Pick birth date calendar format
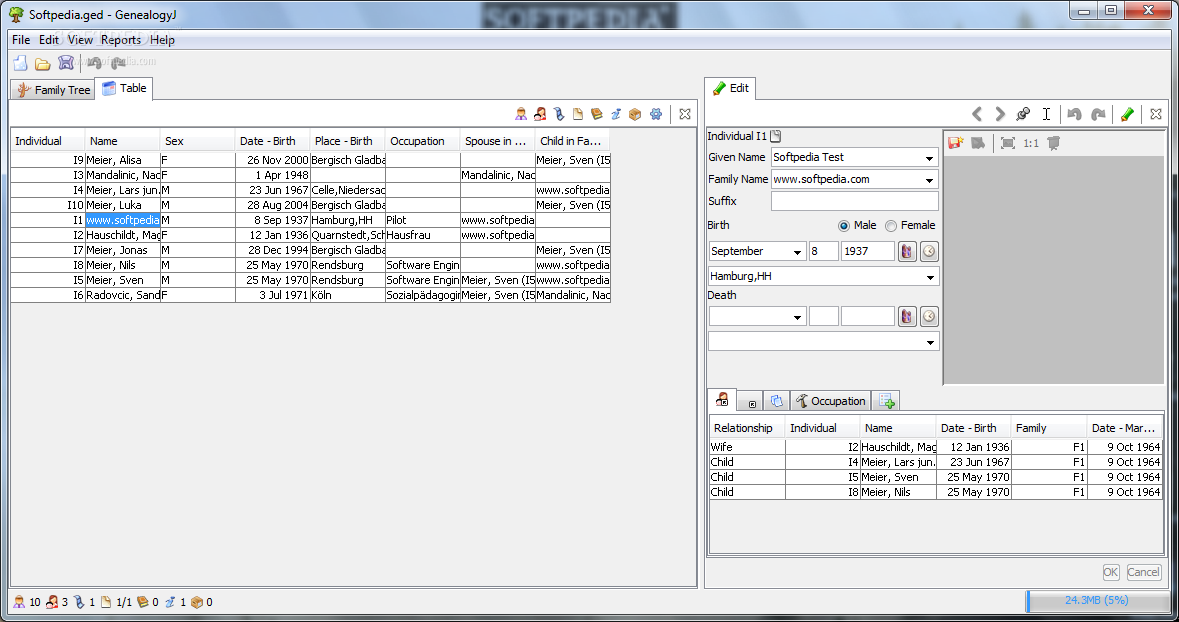 coord(907,251)
